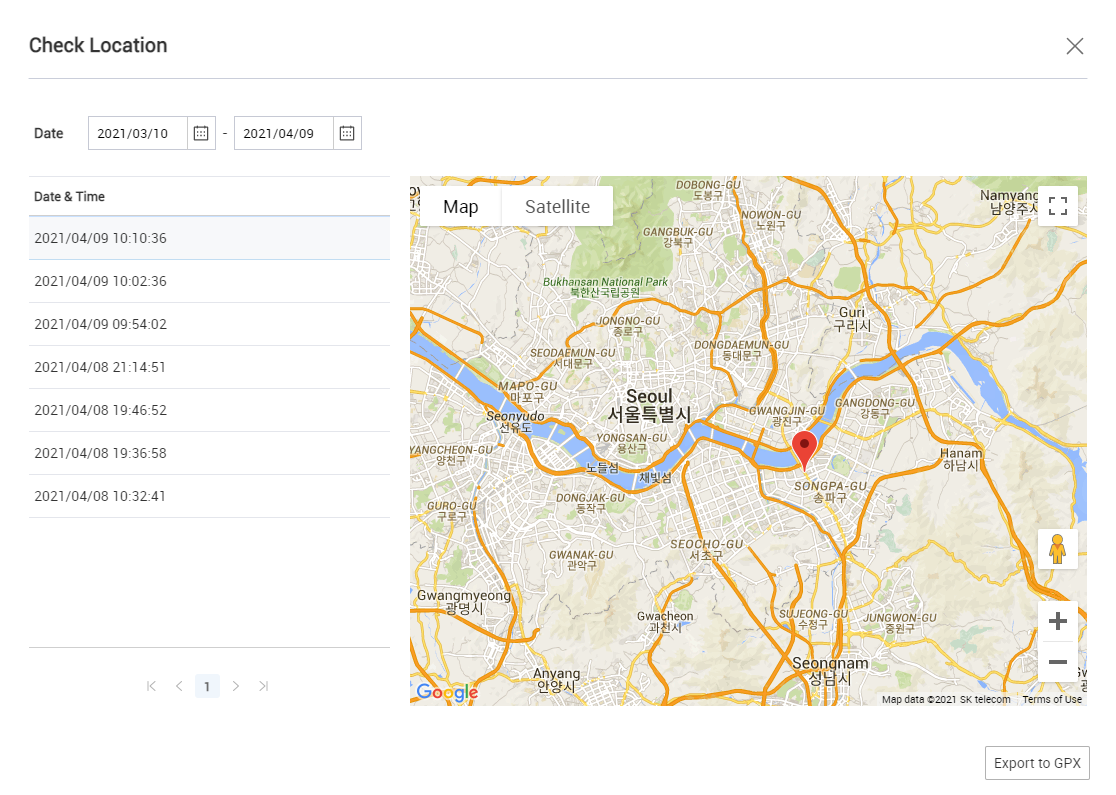
Task: Toggle fullscreen map view
Action: (1058, 206)
